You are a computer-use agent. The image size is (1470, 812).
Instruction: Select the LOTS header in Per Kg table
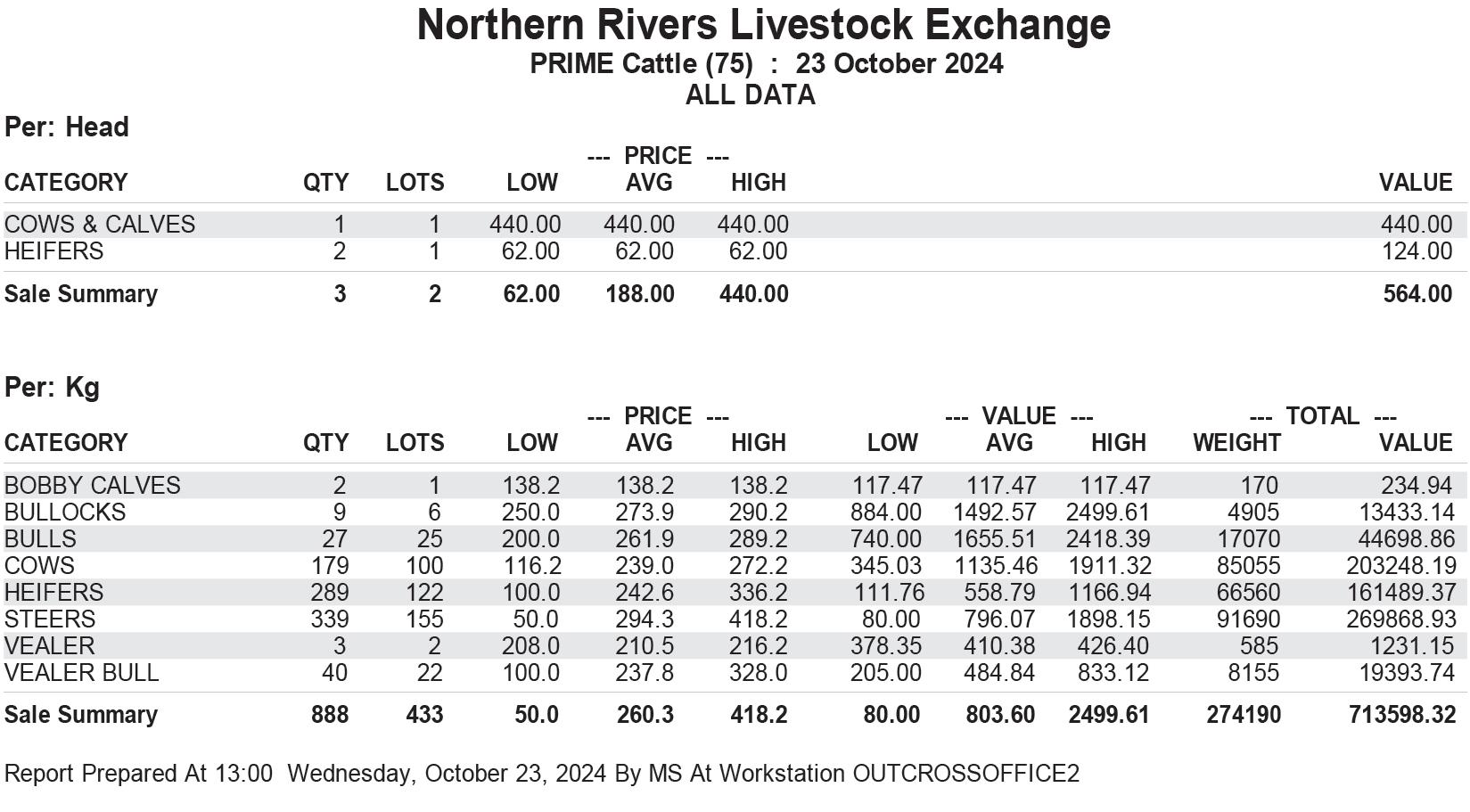[x=415, y=443]
